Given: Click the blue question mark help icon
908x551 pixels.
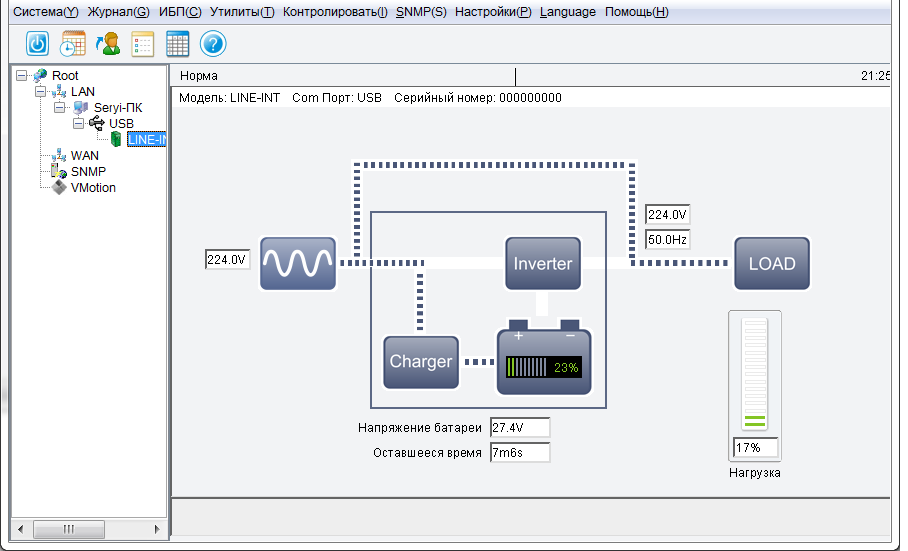Looking at the screenshot, I should coord(213,44).
